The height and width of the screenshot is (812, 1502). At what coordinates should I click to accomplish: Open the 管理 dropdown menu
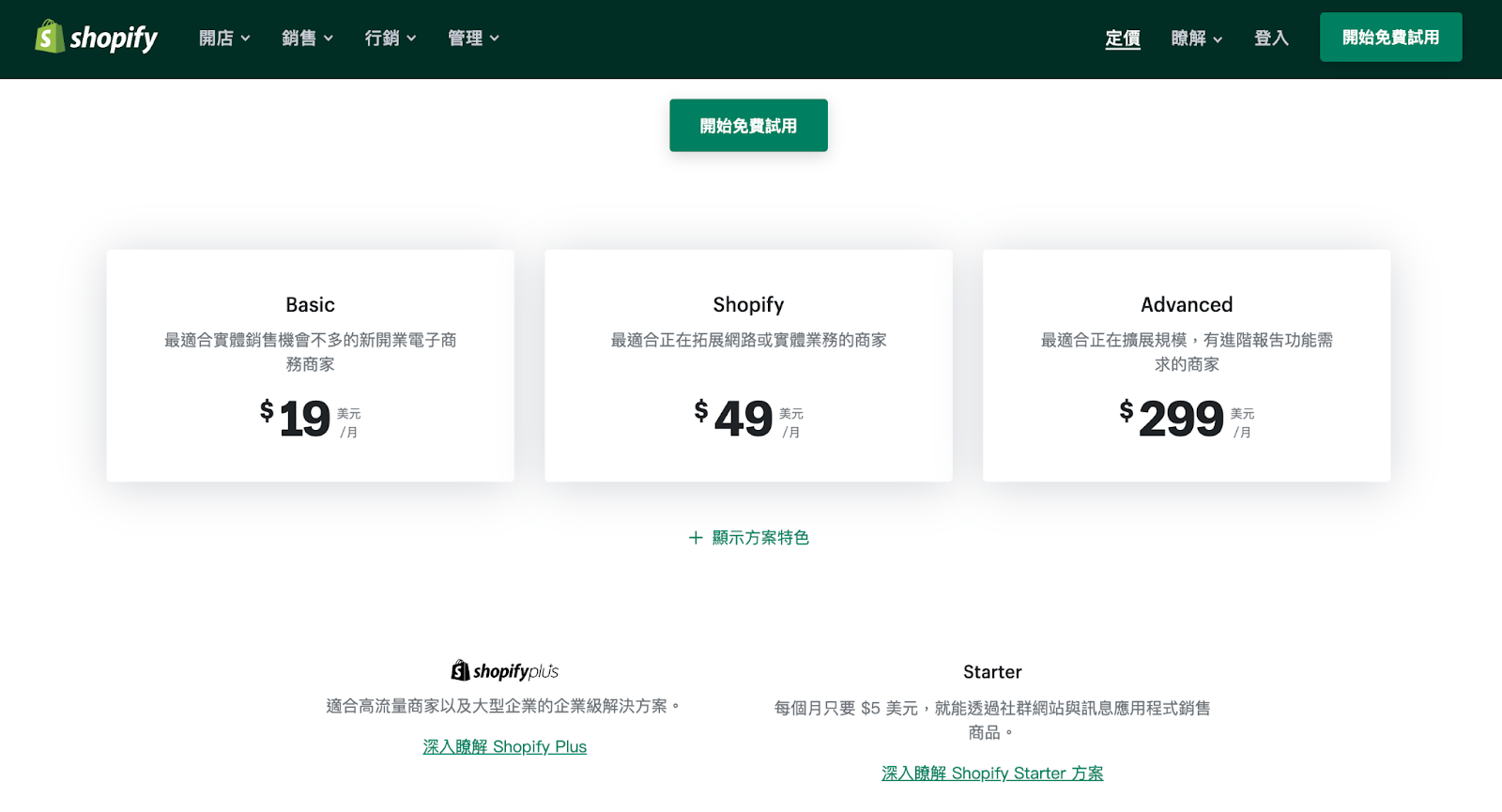click(473, 38)
